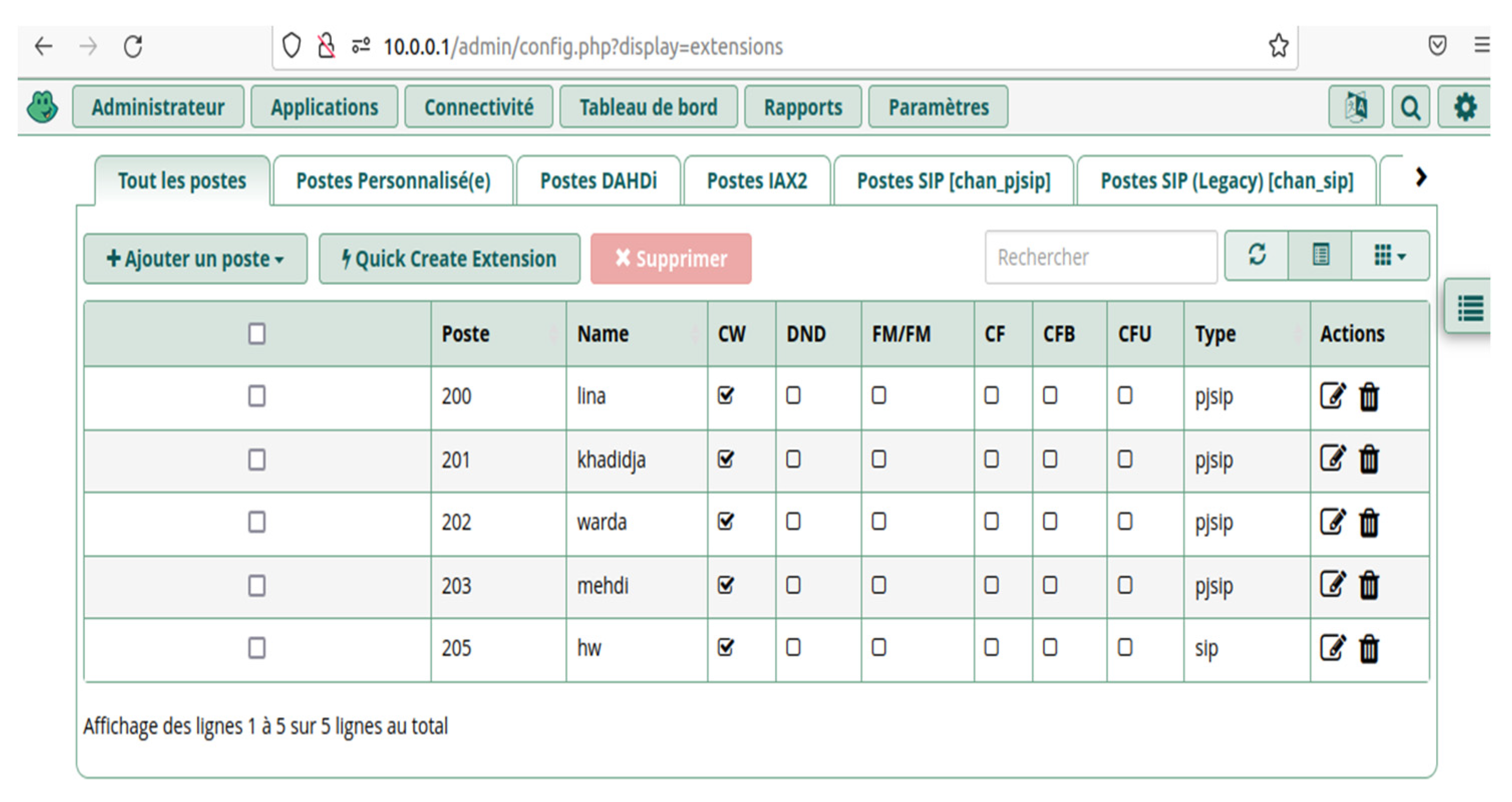
Task: Delete extension 205 with its trash icon
Action: click(x=1369, y=648)
